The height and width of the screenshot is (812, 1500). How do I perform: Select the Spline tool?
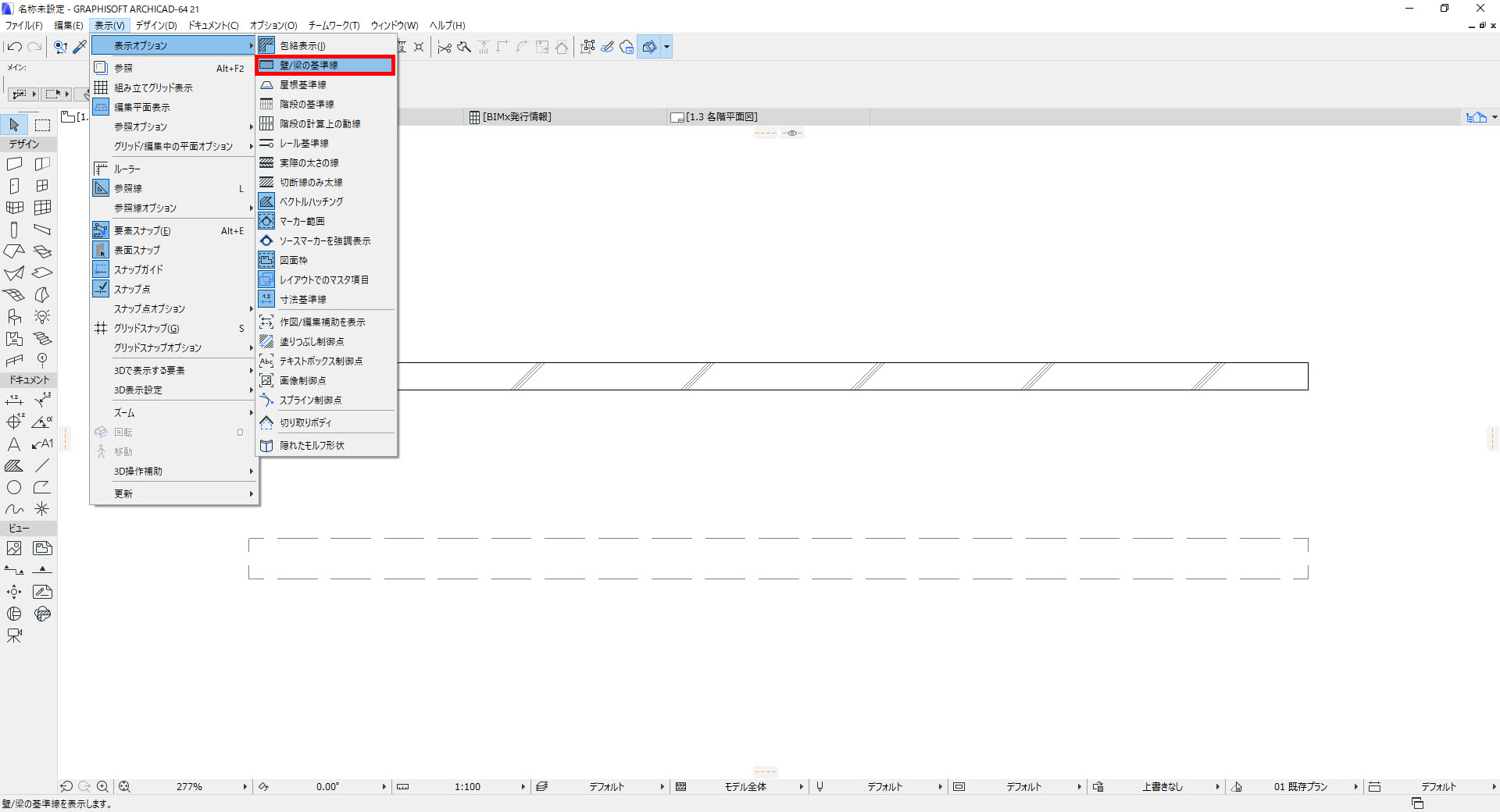(14, 509)
